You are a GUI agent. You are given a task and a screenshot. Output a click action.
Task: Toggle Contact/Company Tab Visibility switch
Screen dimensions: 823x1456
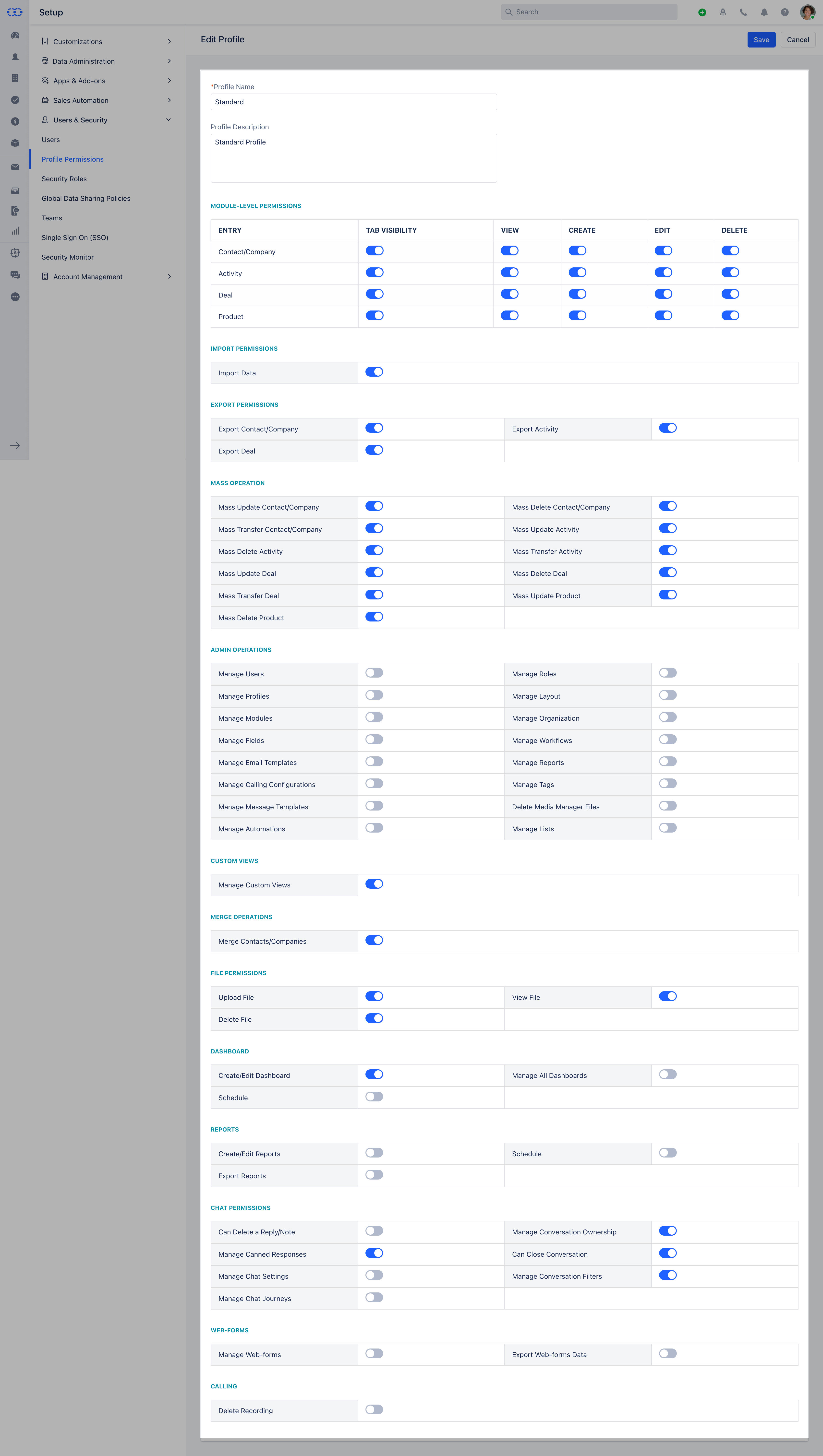click(x=374, y=251)
